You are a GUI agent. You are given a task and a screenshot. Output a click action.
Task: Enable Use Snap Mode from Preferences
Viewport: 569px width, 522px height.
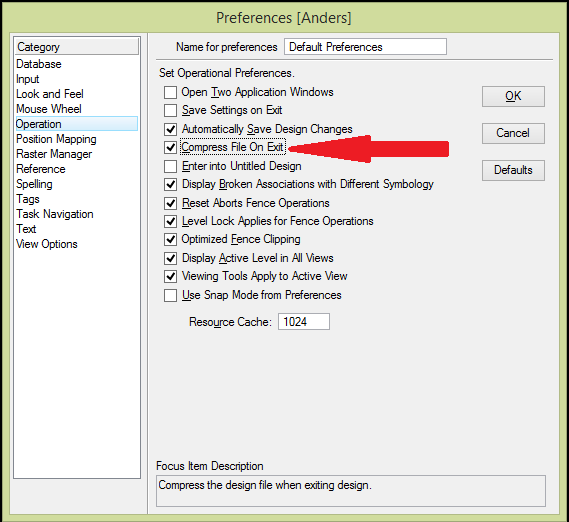point(170,295)
